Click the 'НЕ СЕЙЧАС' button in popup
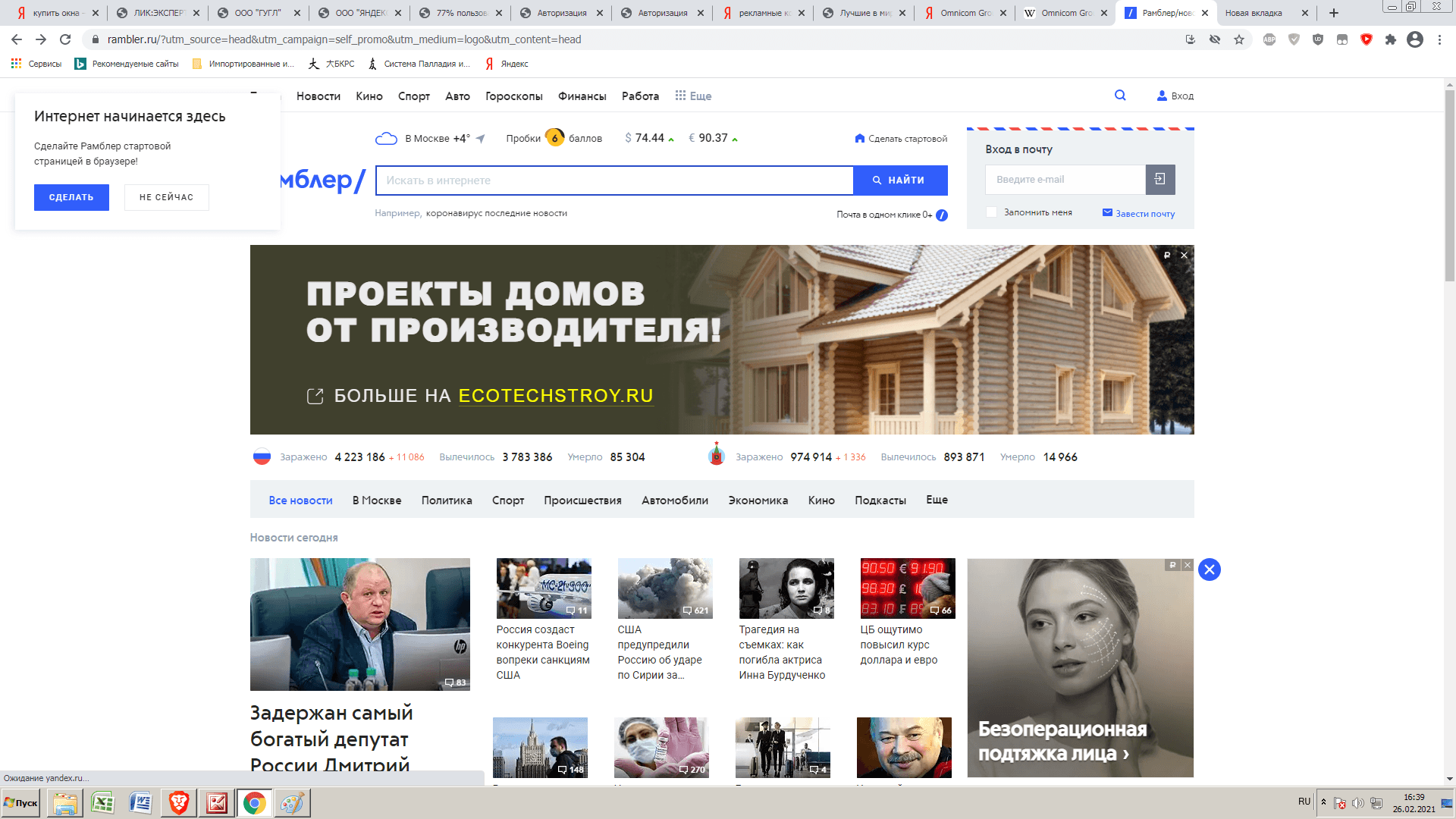This screenshot has width=1456, height=819. click(x=166, y=197)
